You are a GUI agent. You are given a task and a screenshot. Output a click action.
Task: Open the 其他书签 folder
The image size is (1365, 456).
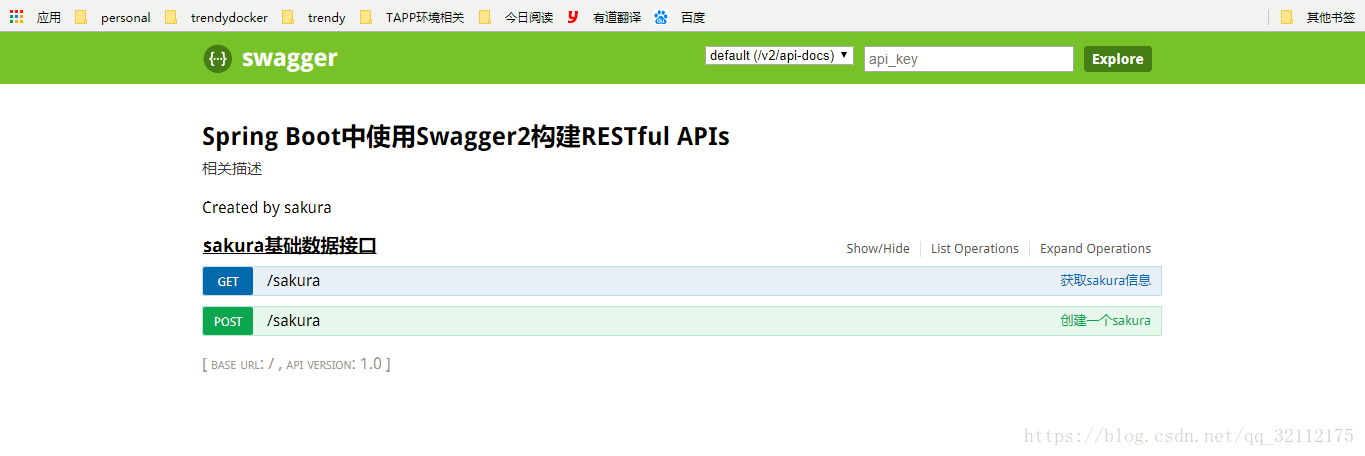1318,17
